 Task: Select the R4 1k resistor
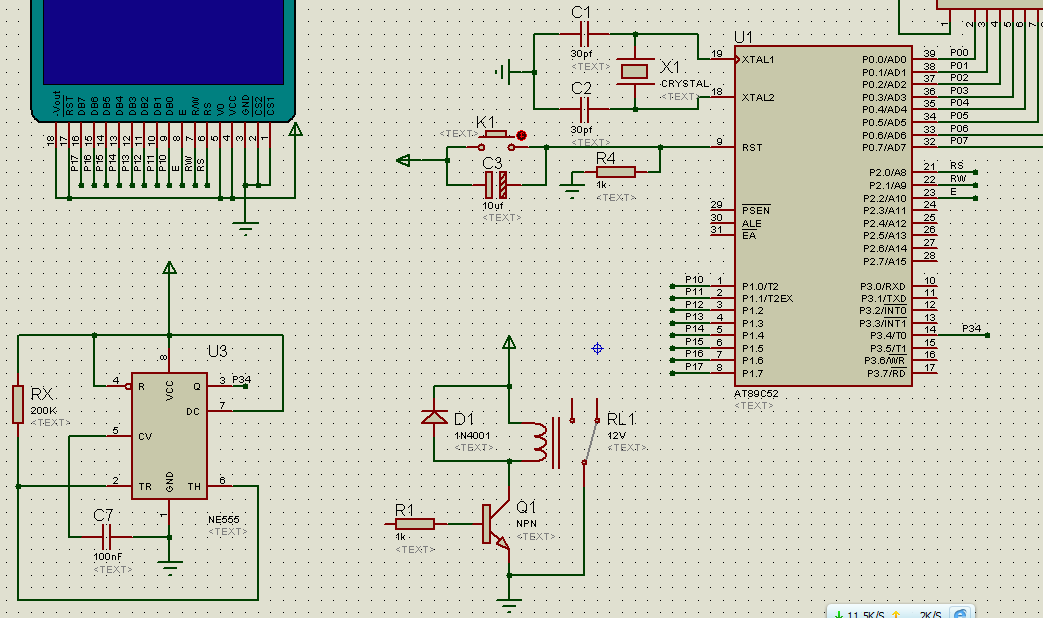point(614,172)
